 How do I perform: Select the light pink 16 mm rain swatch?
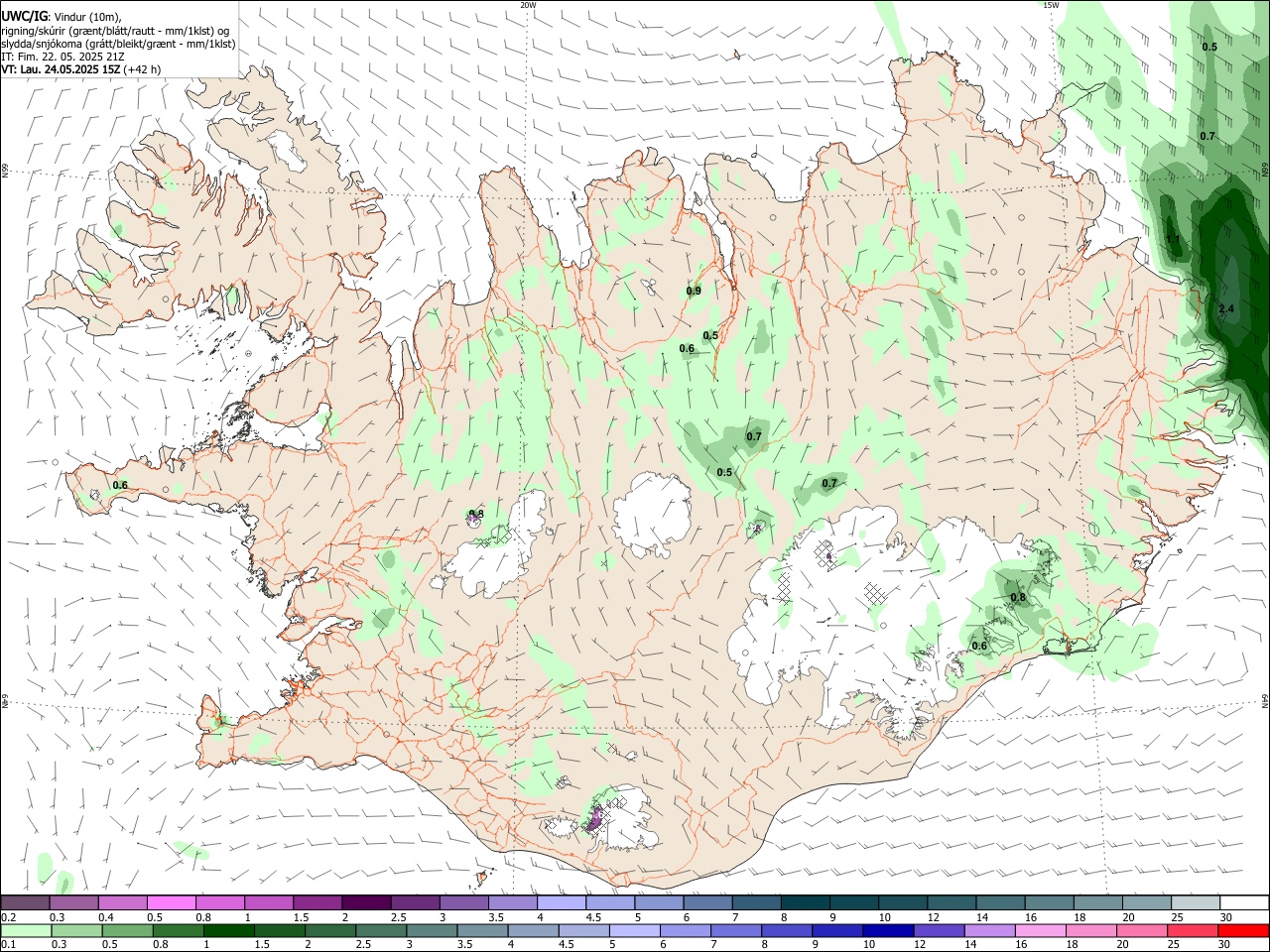[1040, 930]
